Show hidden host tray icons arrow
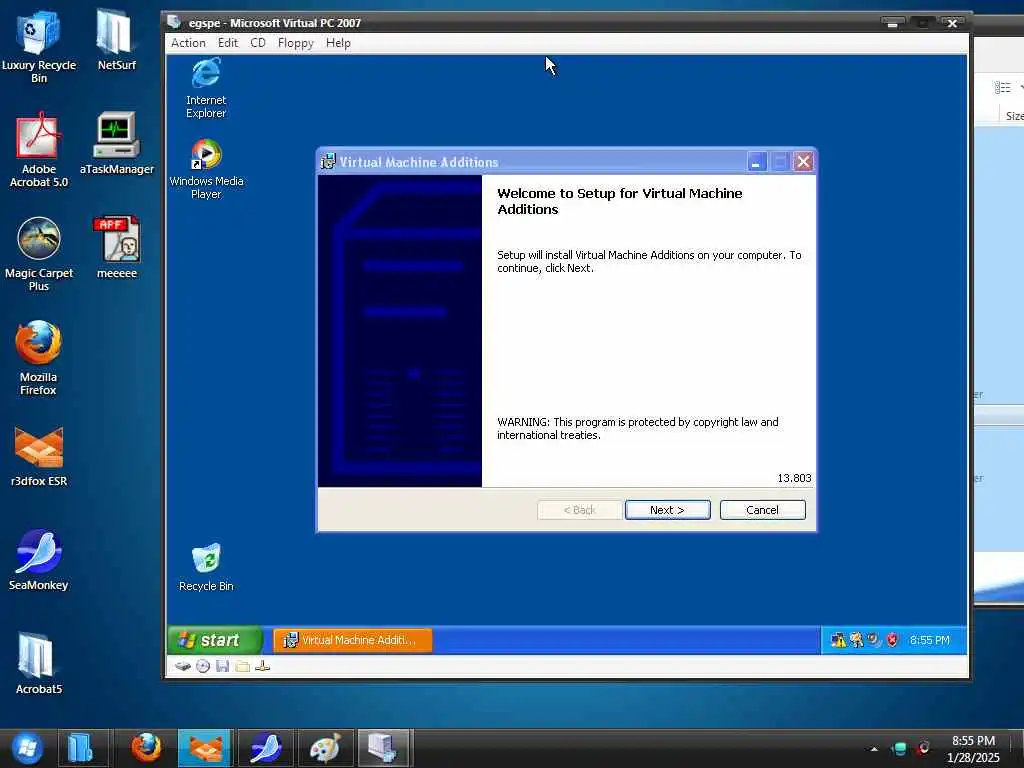1024x768 pixels. 874,749
